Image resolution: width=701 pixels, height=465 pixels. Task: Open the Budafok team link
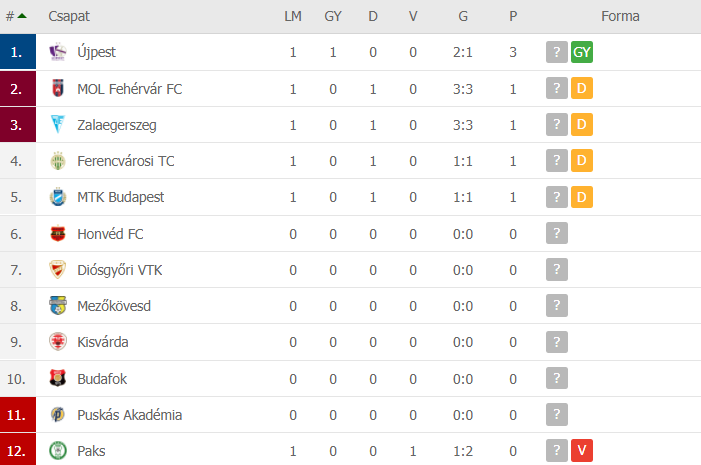point(102,379)
